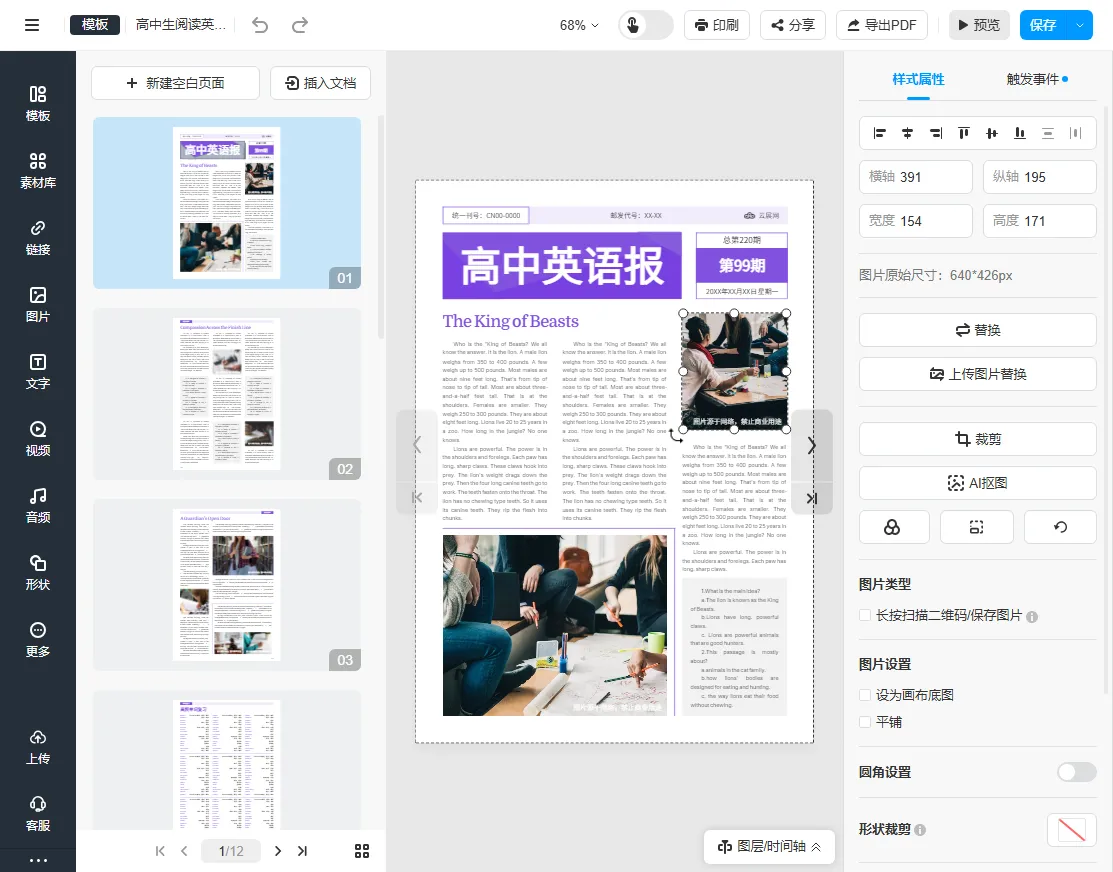Screen dimensions: 1113x872
Task: Open 形状裁剪 shape swatch
Action: click(x=1072, y=829)
